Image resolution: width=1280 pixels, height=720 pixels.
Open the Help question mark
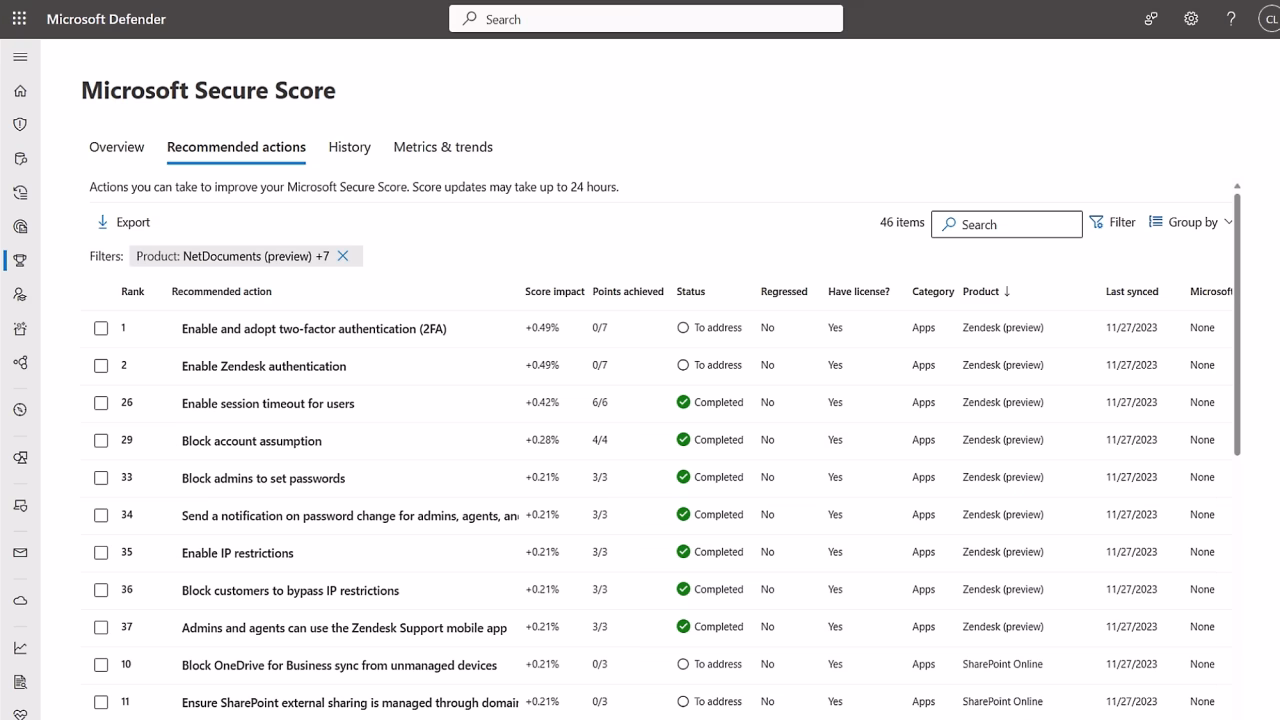point(1231,19)
